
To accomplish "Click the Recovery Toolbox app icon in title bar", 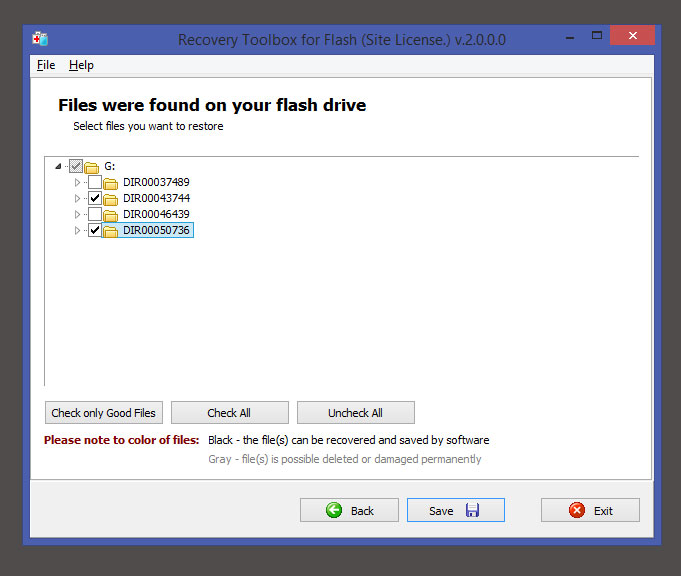I will (40, 39).
